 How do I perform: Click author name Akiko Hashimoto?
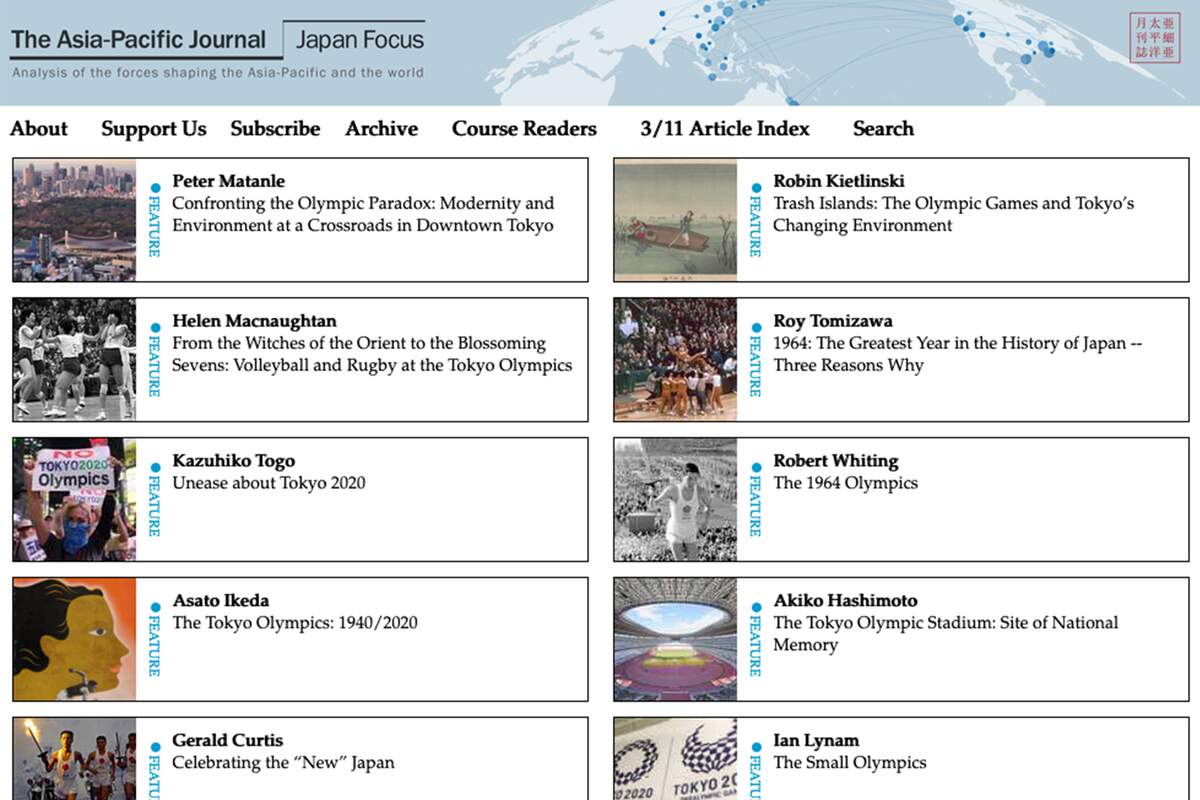pos(845,601)
